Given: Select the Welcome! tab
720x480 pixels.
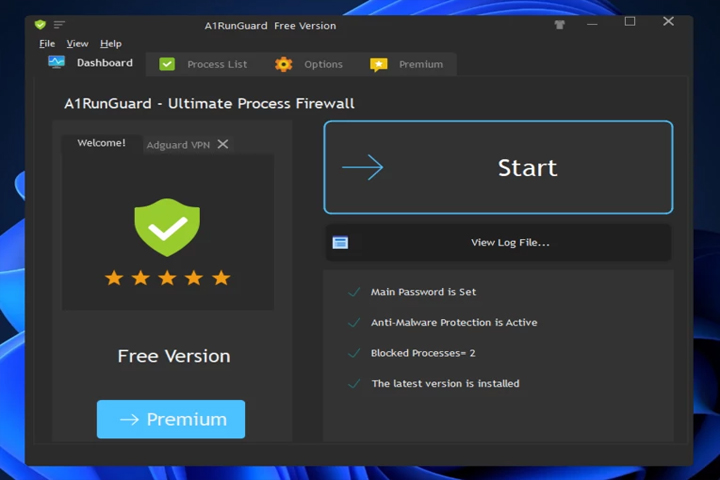Looking at the screenshot, I should point(101,143).
